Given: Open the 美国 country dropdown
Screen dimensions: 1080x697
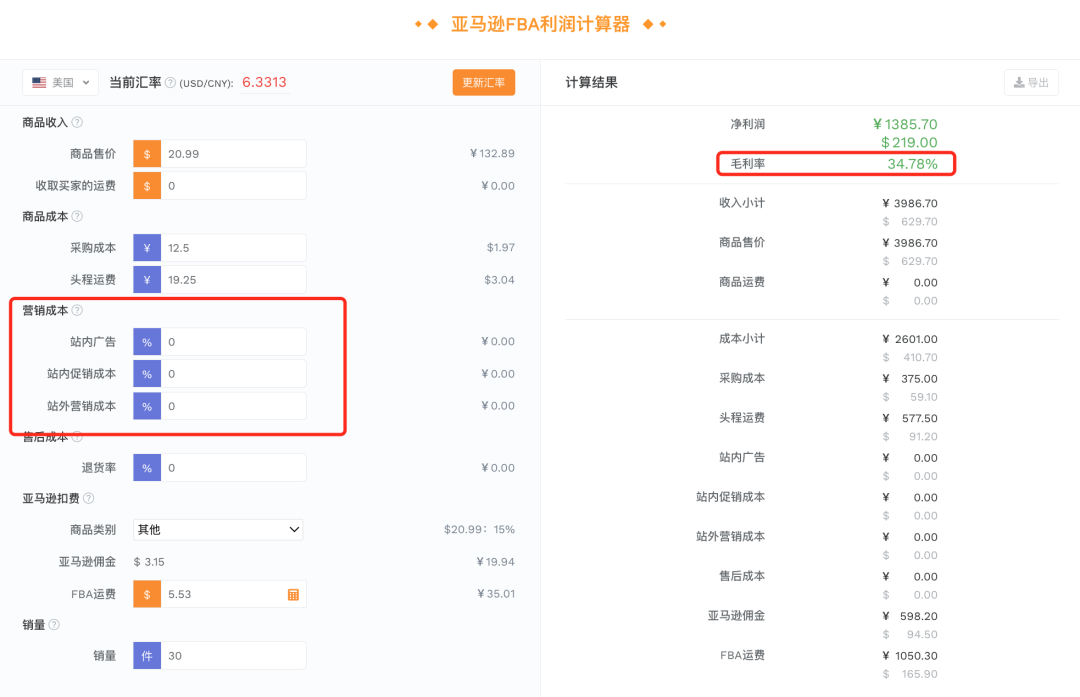Looking at the screenshot, I should point(61,83).
